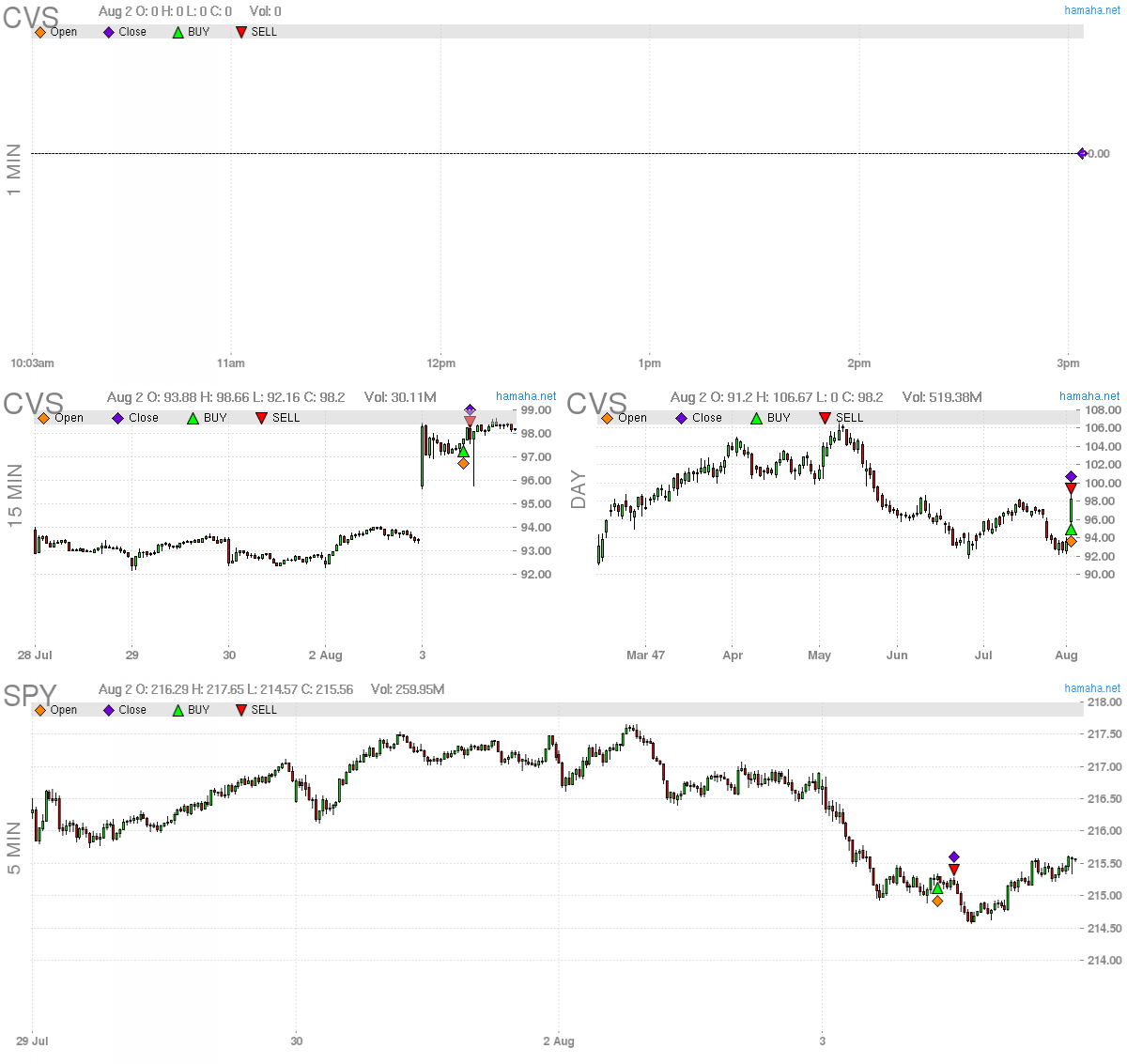Screen dimensions: 1127x1064
Task: Click the '108.00' price on CVS DAY axis
Action: click(1103, 410)
